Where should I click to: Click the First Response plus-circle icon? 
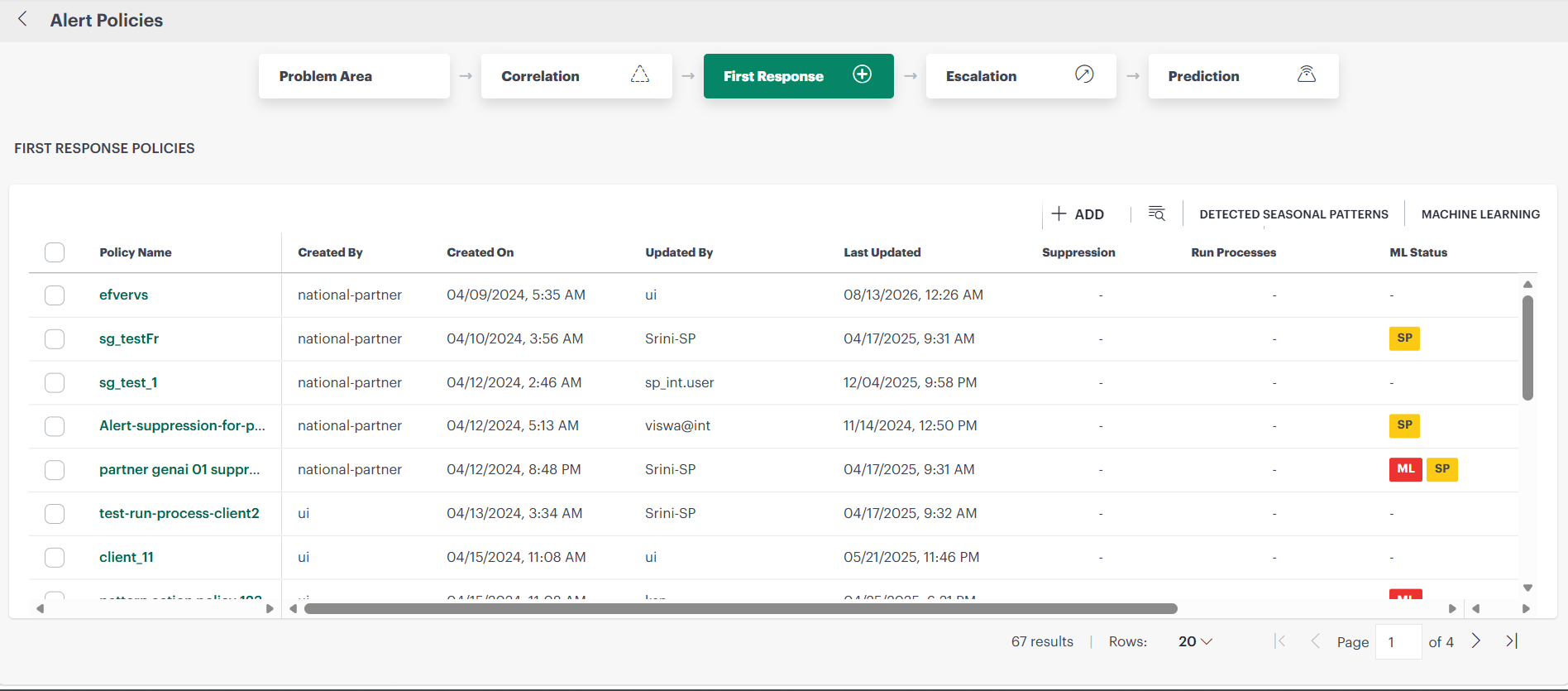tap(862, 74)
